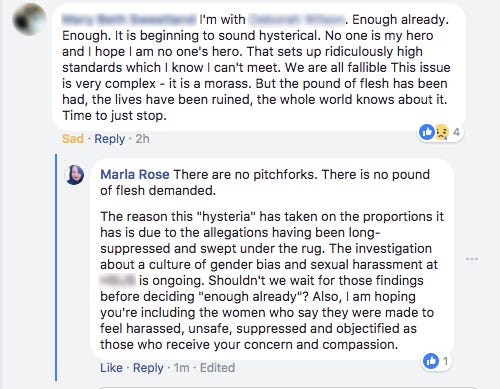Toggle Like on Marla Rose's reply
The height and width of the screenshot is (389, 500).
(111, 368)
